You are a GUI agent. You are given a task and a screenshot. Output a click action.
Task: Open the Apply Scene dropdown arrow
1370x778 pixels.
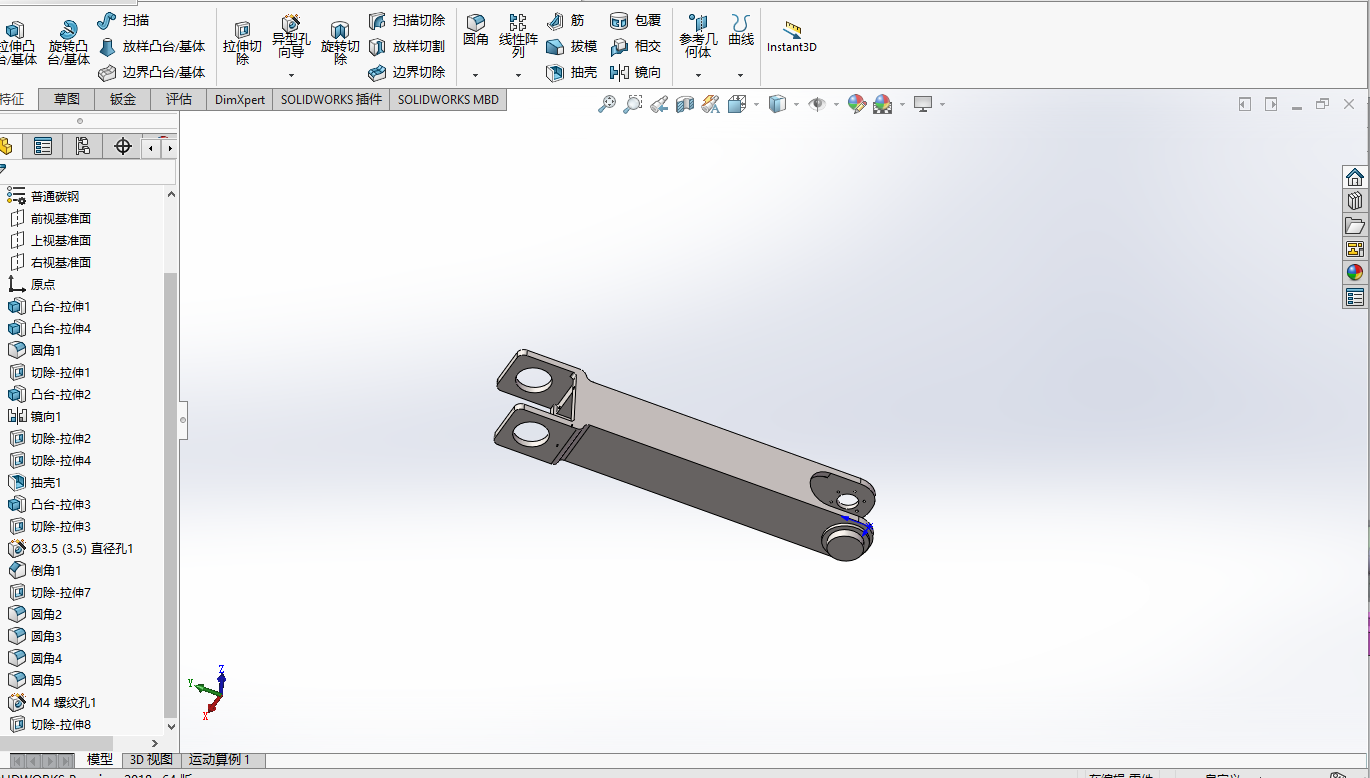pyautogui.click(x=902, y=104)
